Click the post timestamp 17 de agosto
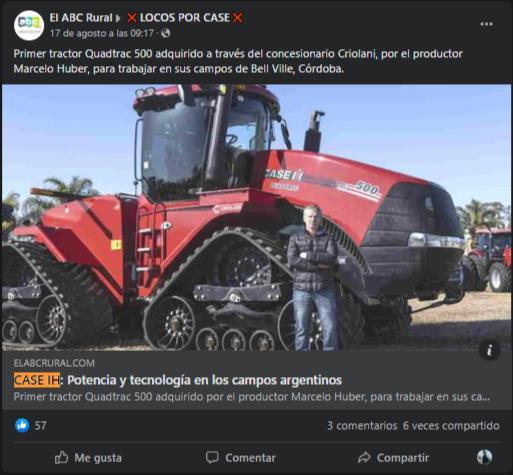513x475 pixels. click(102, 33)
